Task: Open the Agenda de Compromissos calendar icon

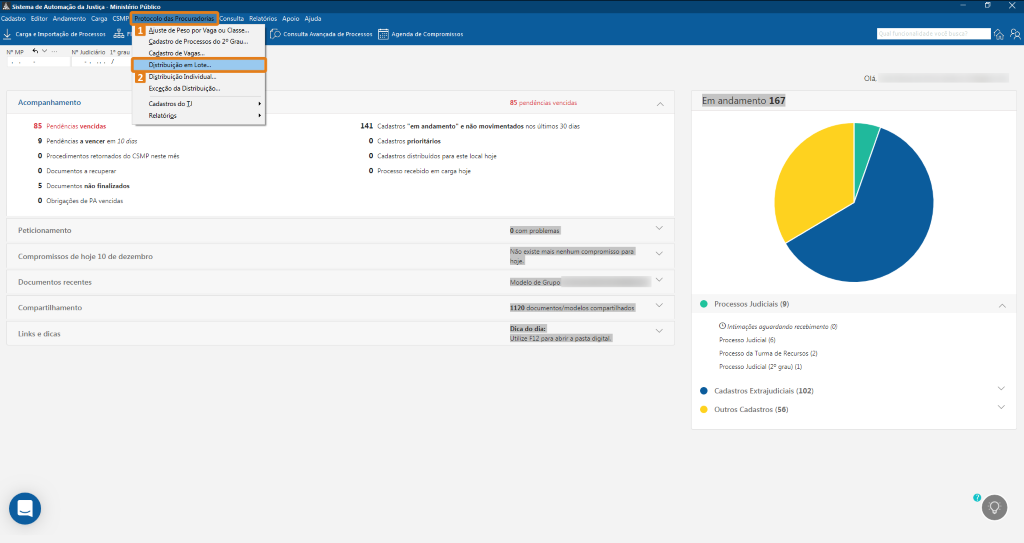Action: pyautogui.click(x=383, y=34)
